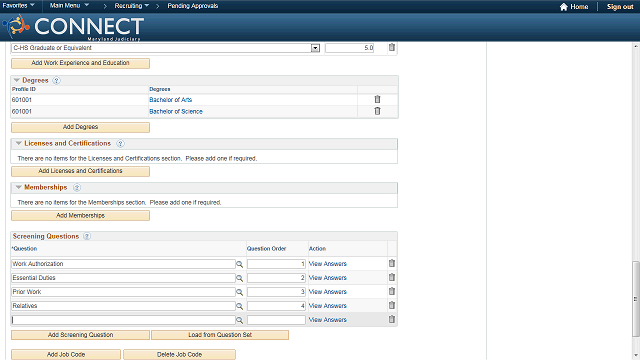
Task: Click Add Screening Question button
Action: pyautogui.click(x=80, y=335)
